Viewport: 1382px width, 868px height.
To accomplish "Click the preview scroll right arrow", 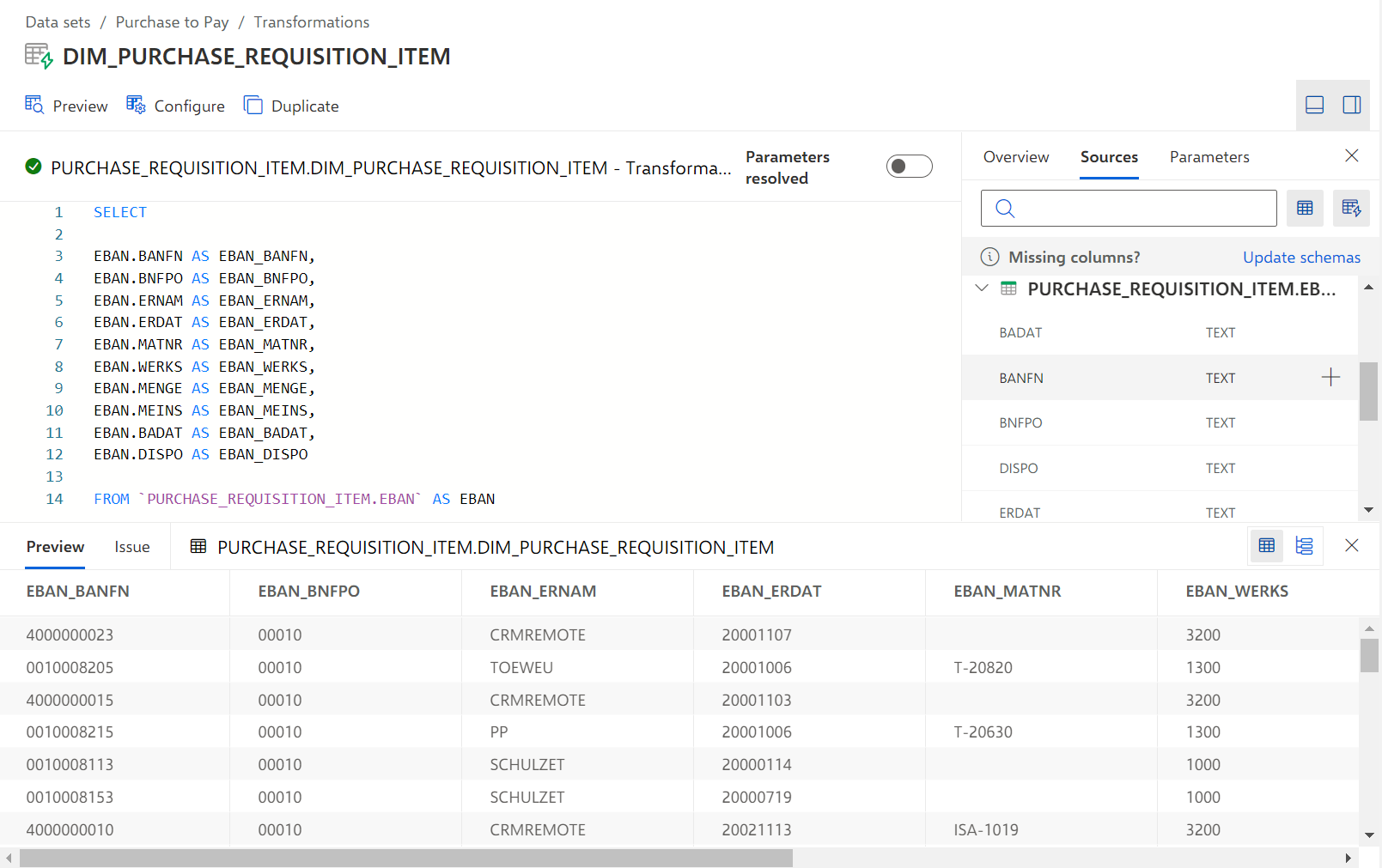I will (x=1348, y=858).
